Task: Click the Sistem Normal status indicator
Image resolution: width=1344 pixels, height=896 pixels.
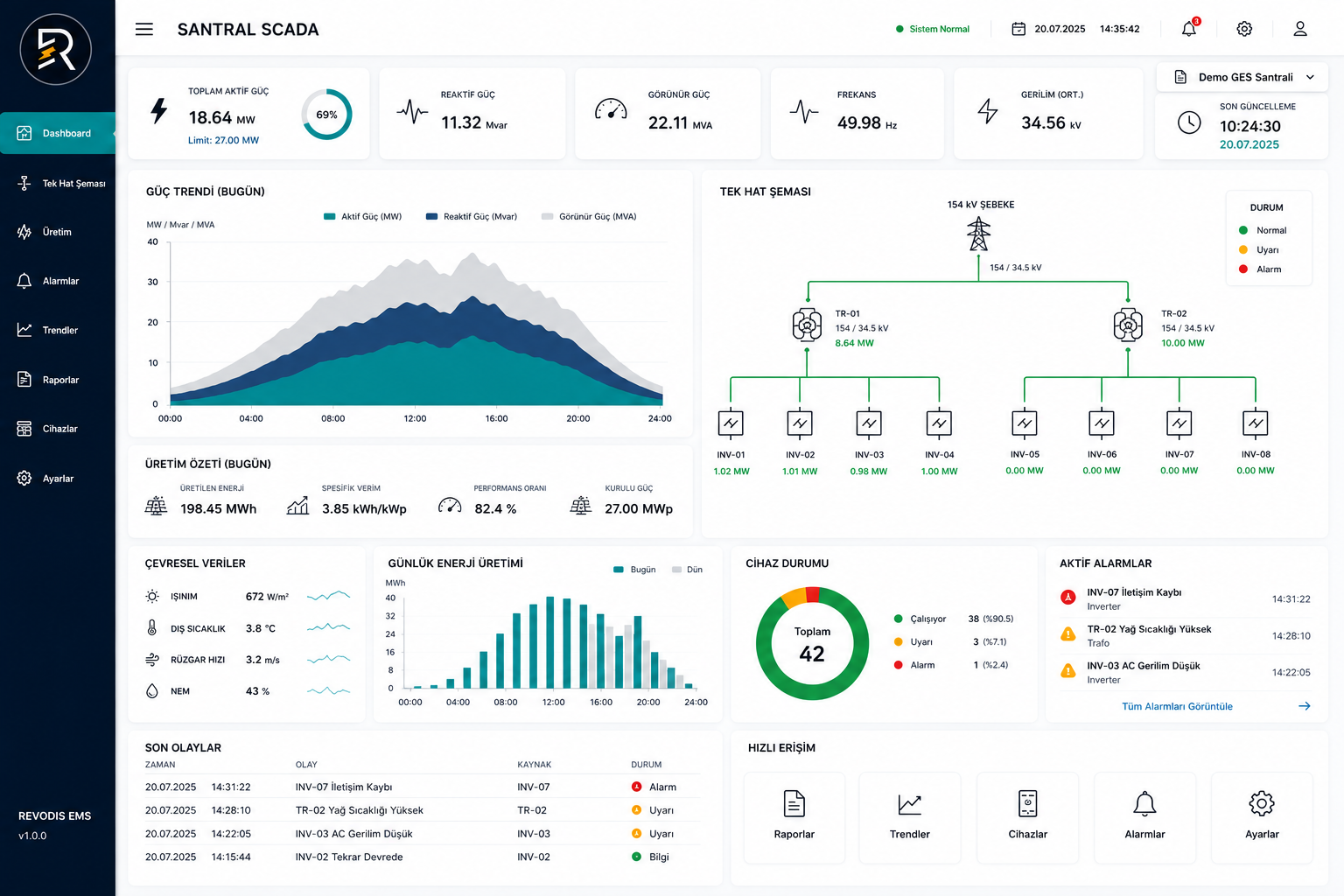Action: click(933, 29)
